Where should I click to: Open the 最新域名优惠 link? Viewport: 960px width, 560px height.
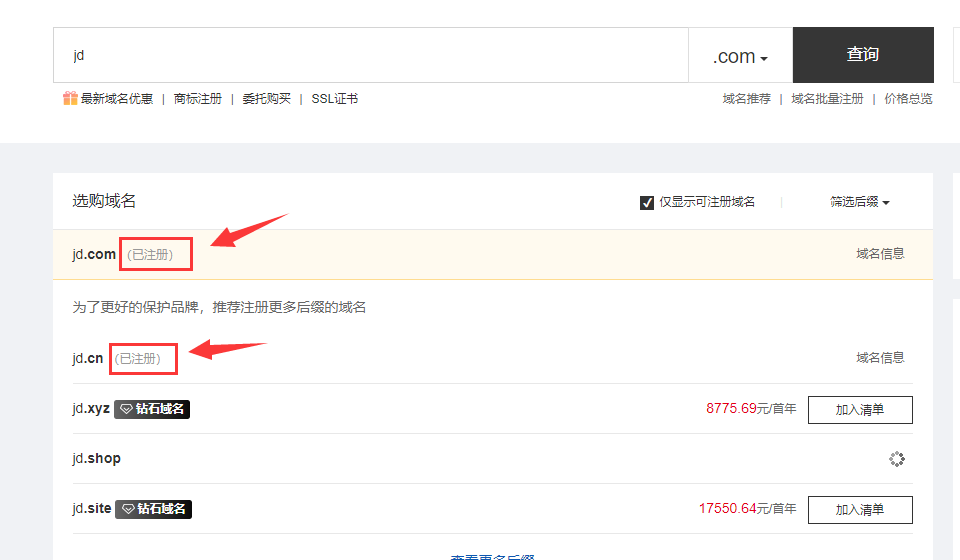117,99
